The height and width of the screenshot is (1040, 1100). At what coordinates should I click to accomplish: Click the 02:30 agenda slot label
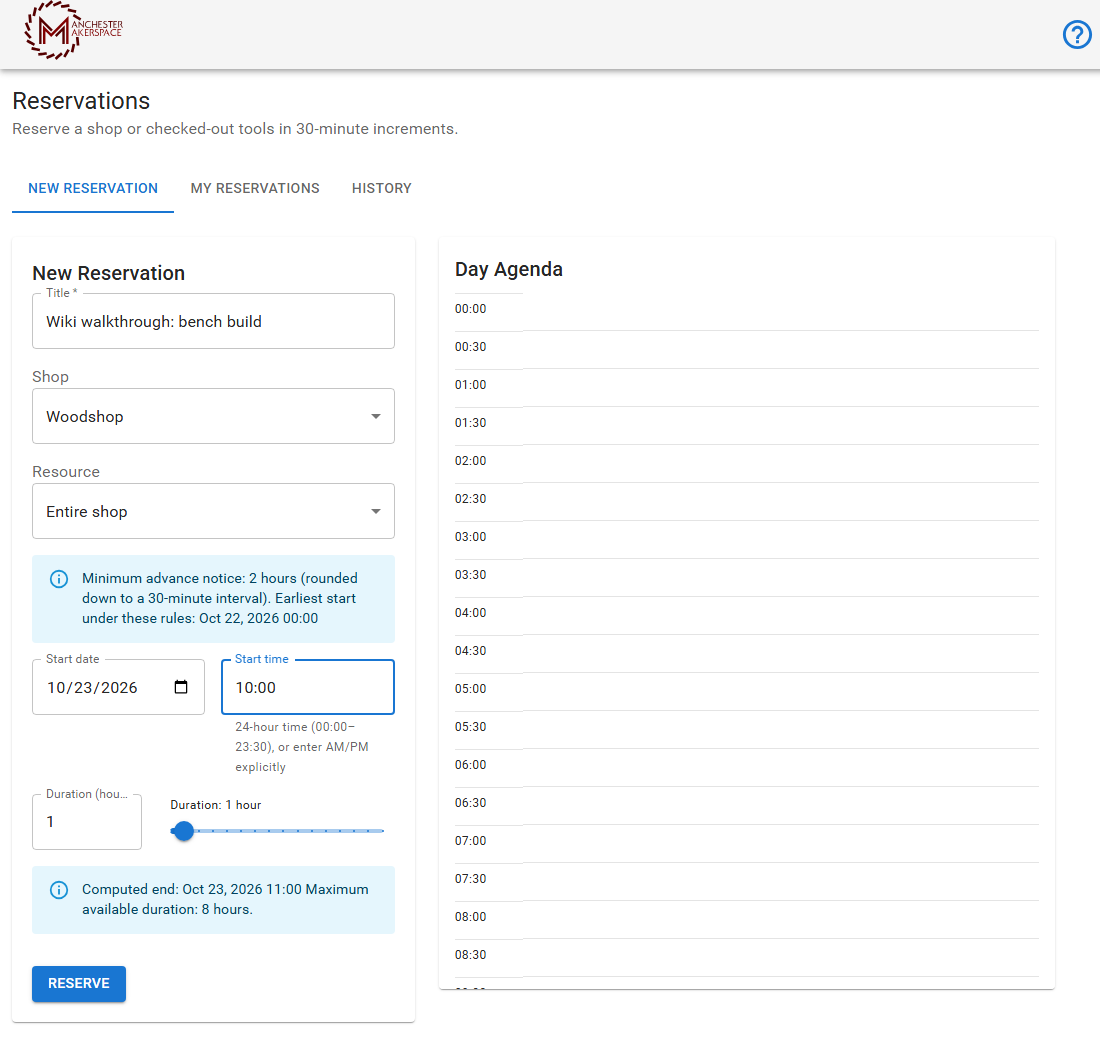(470, 498)
